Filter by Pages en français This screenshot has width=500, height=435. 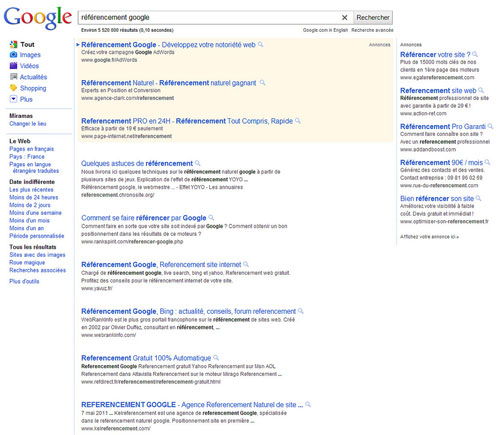(x=31, y=149)
